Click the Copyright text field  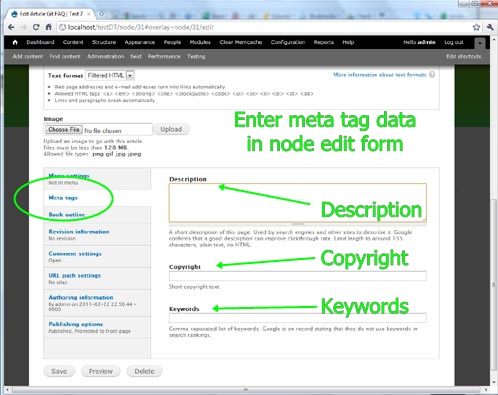click(x=298, y=276)
